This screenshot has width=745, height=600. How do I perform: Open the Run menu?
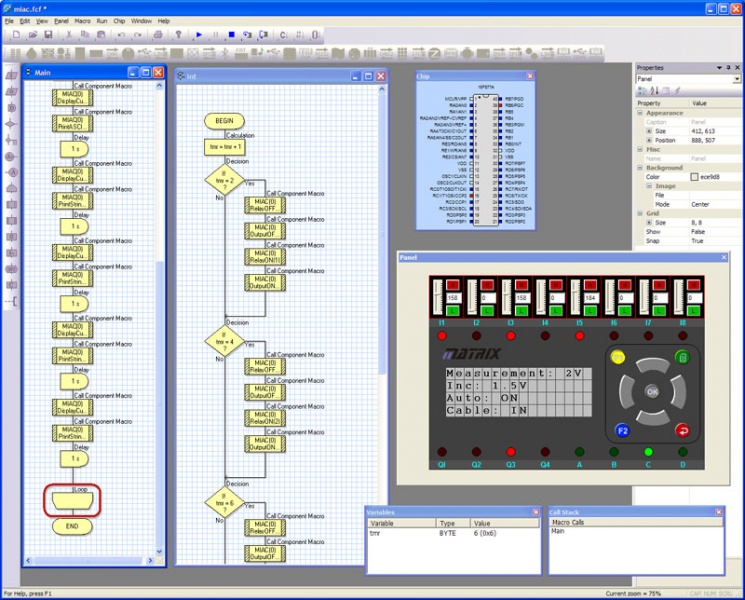(102, 21)
